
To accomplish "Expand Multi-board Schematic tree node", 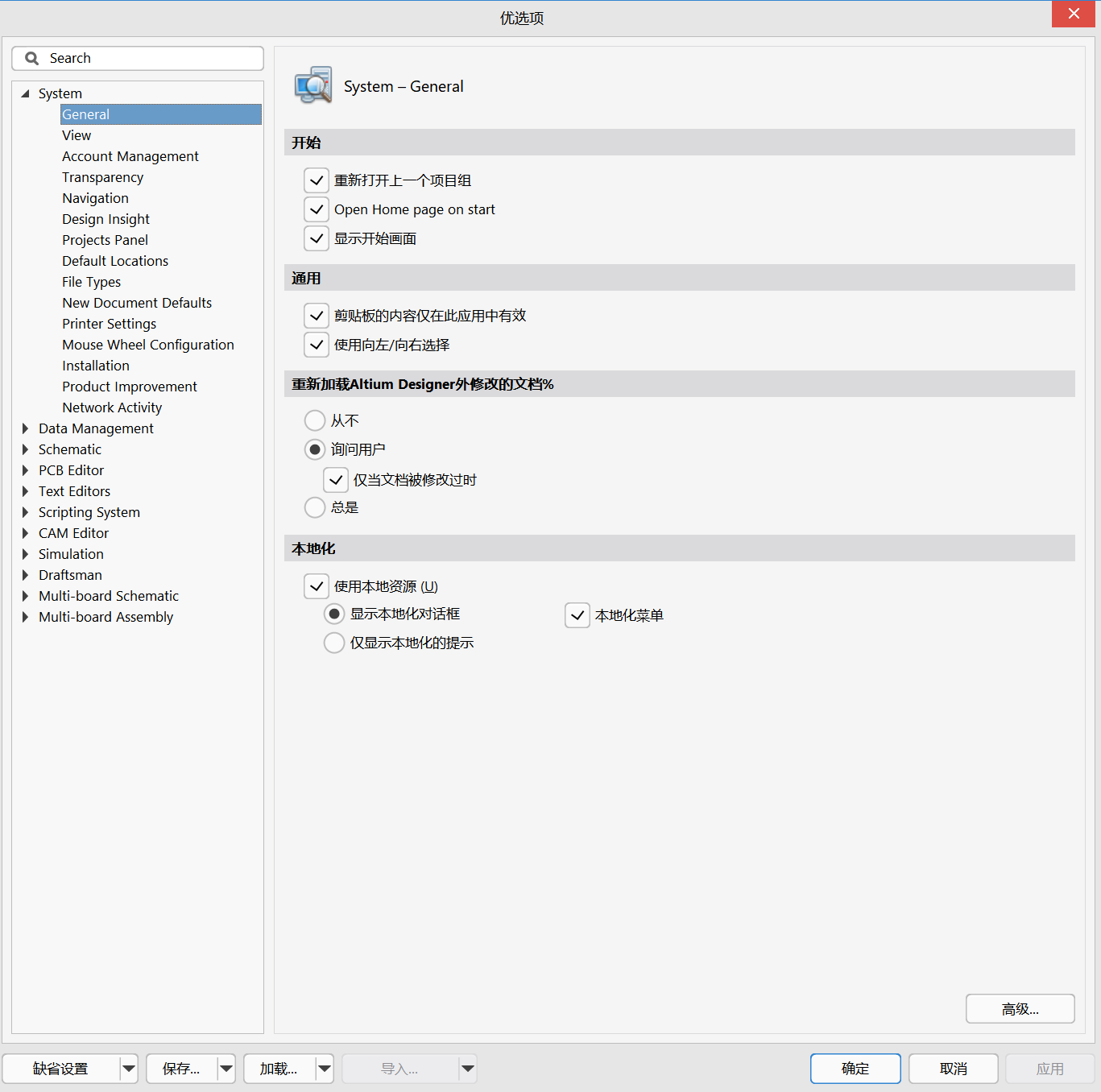I will pyautogui.click(x=25, y=596).
